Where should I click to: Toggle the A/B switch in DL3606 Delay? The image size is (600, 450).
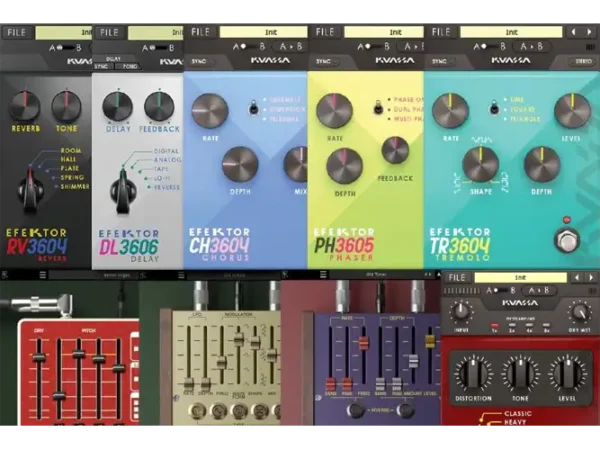pyautogui.click(x=158, y=48)
